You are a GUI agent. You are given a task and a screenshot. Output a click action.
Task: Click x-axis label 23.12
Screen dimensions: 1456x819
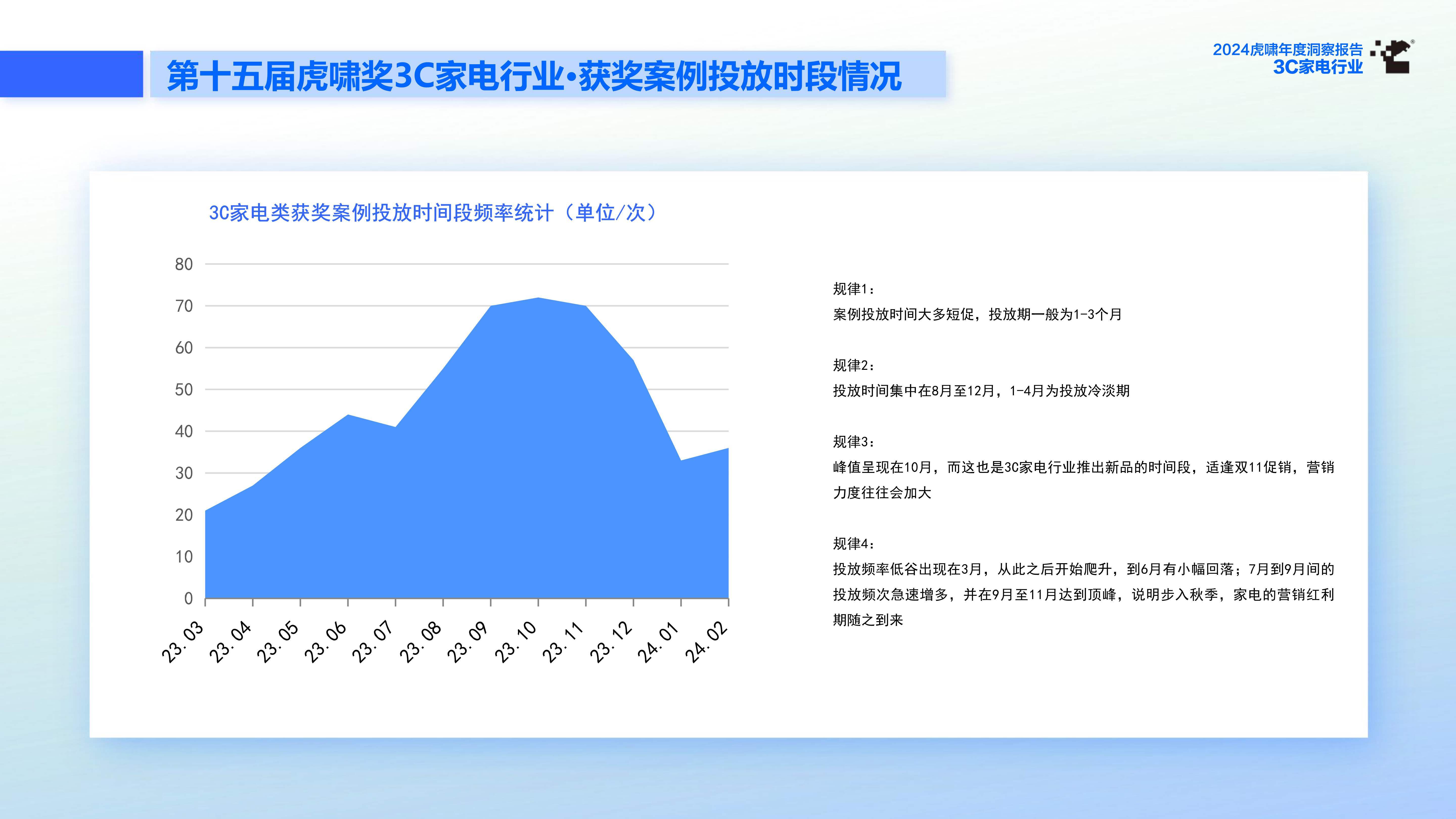(610, 642)
